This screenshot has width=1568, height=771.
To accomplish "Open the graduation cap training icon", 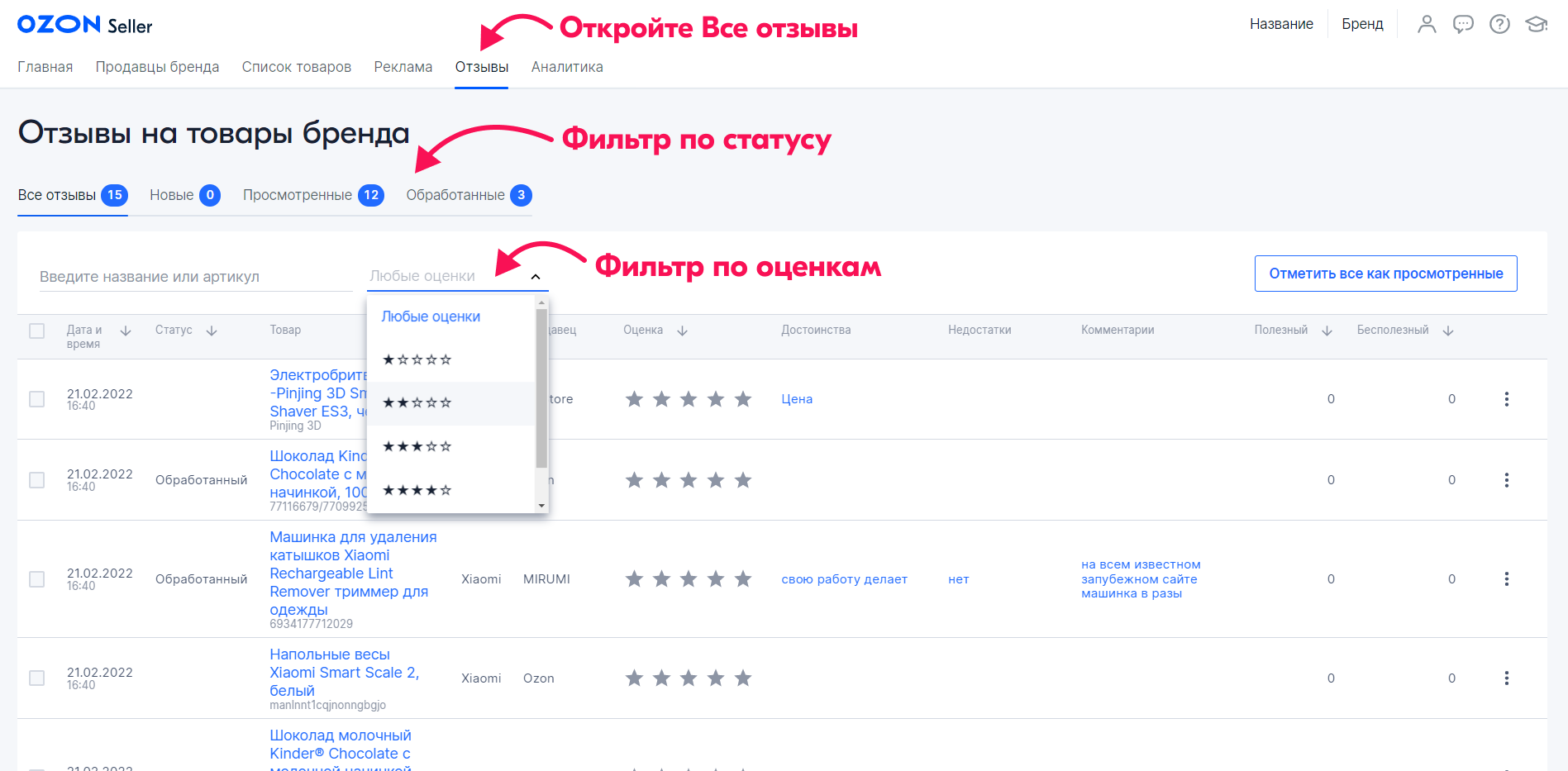I will coord(1536,24).
